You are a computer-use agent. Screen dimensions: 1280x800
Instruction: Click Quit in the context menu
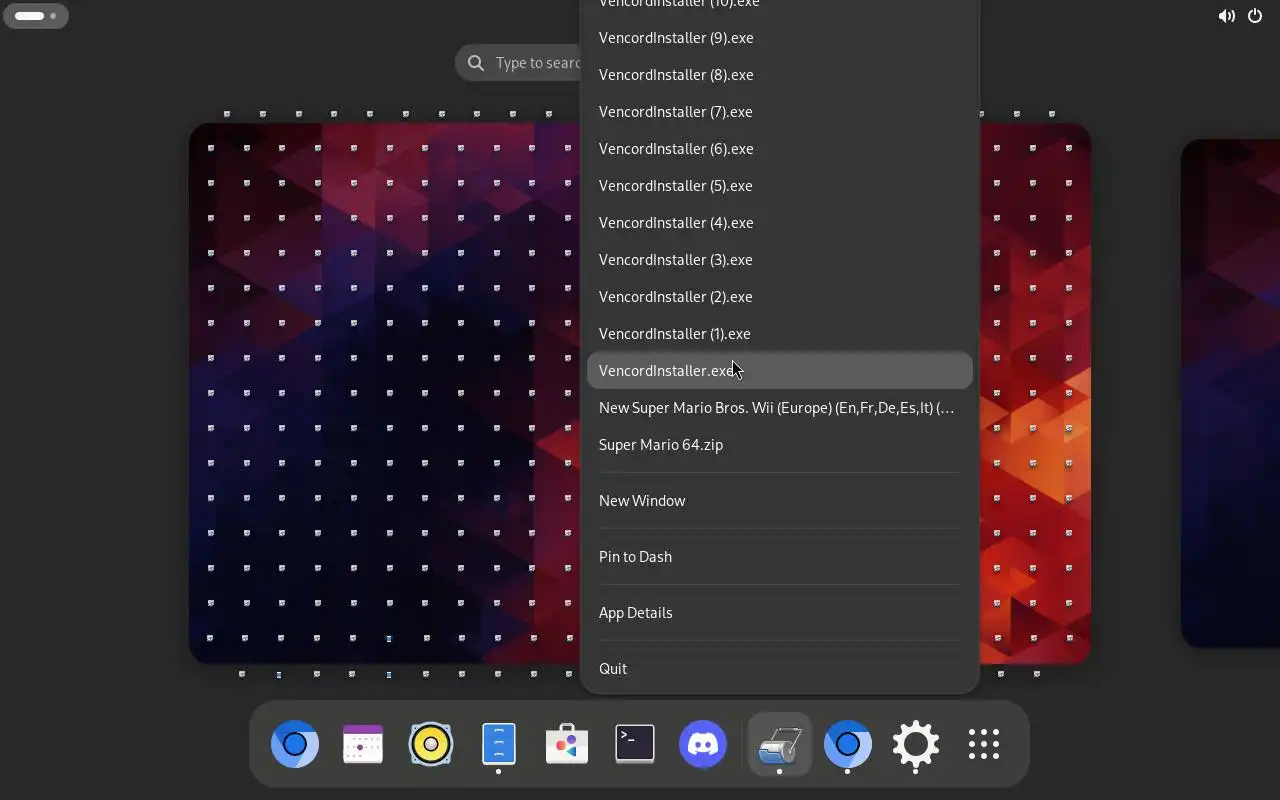point(780,669)
